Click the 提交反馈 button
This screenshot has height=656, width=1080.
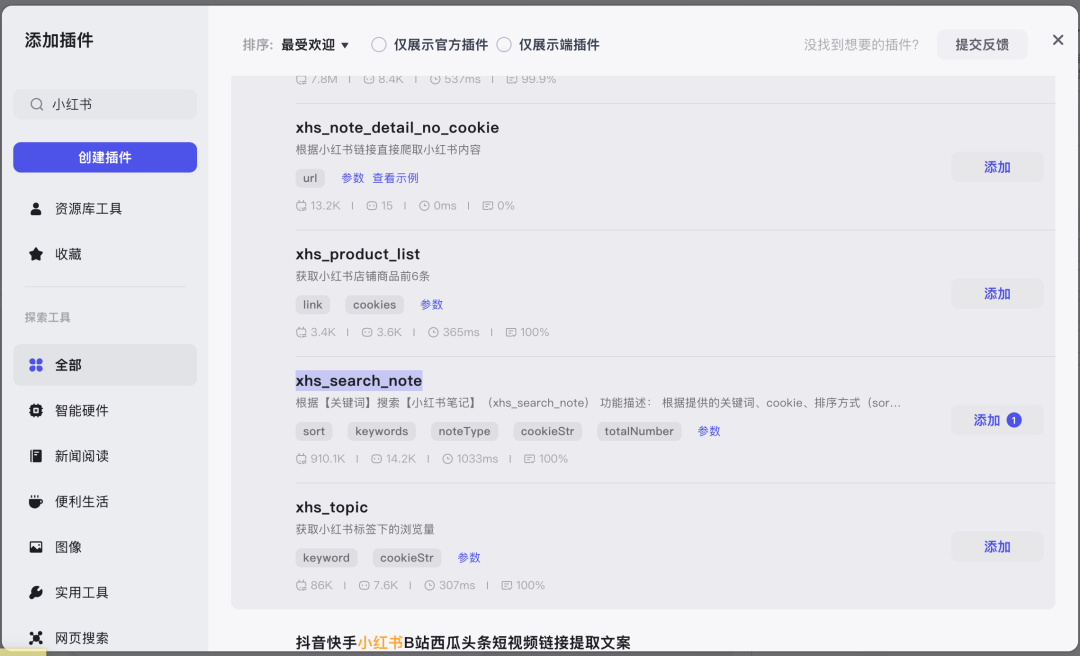(982, 45)
